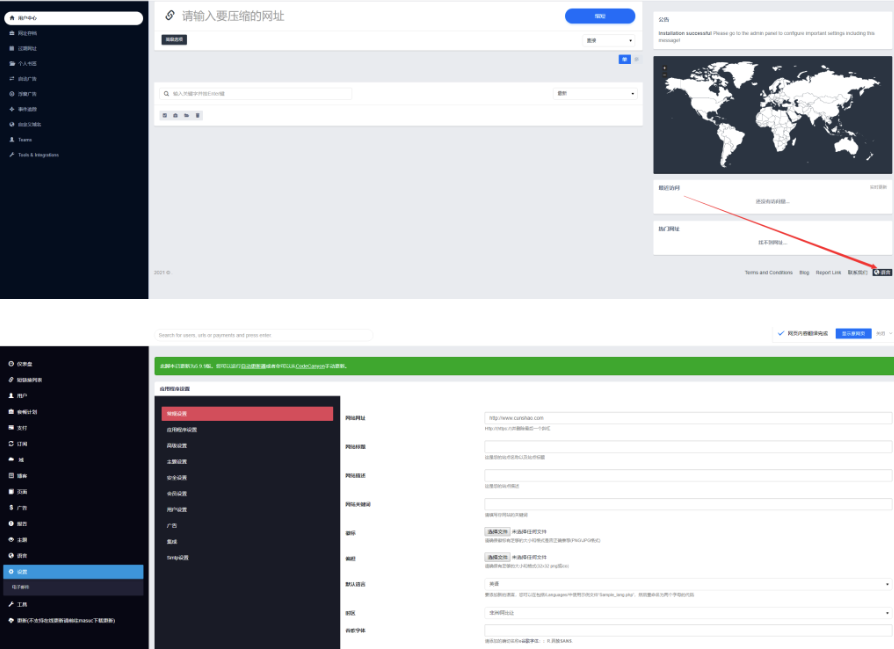This screenshot has width=894, height=649.
Task: Open the globe-icon item above 设置 in admin sidebar
Action: pos(18,555)
